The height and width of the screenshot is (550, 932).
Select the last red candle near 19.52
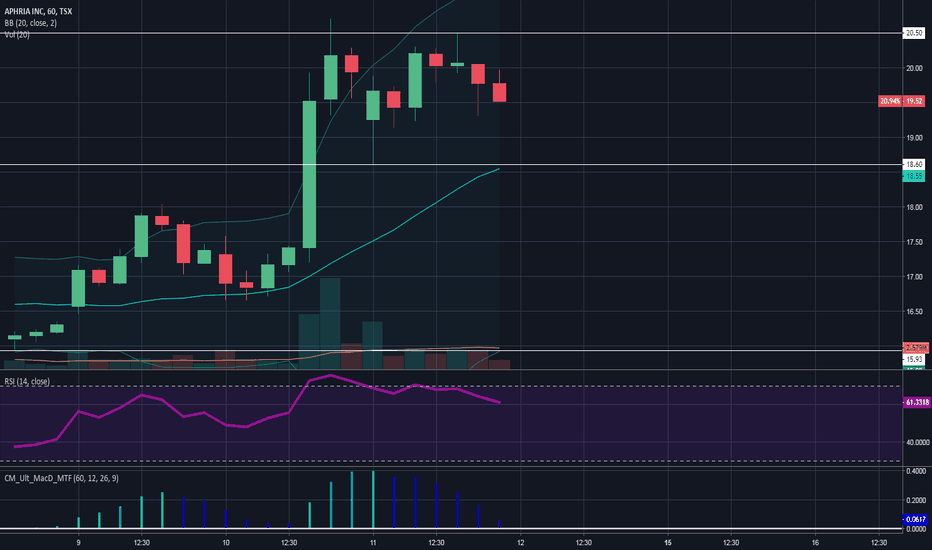pos(499,92)
